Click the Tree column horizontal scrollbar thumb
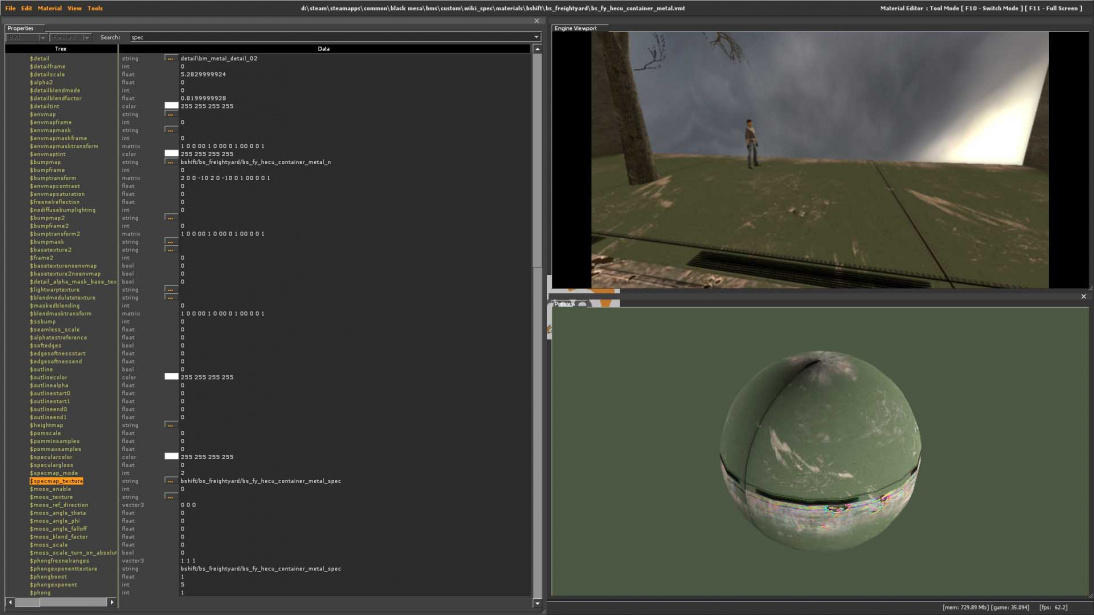Viewport: 1094px width, 615px height. pyautogui.click(x=27, y=602)
